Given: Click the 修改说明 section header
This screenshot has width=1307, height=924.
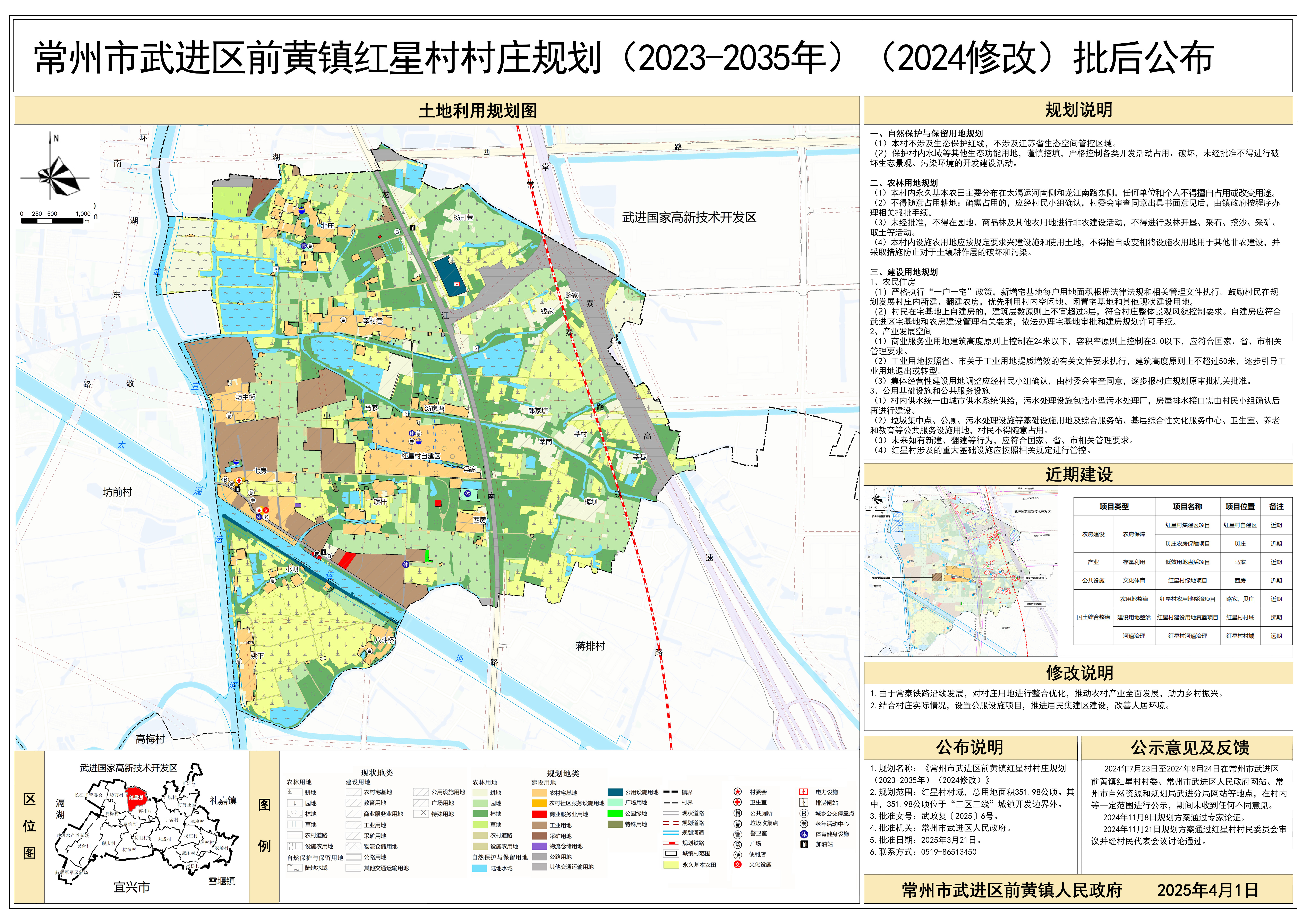Looking at the screenshot, I should [1078, 673].
